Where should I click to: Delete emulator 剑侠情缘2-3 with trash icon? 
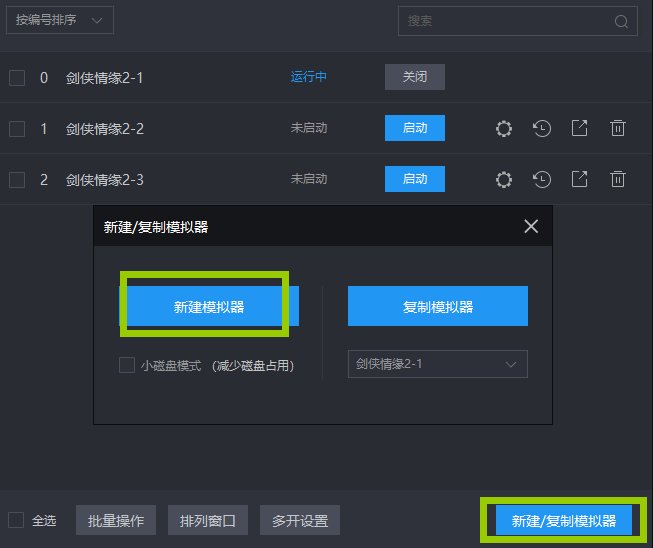click(618, 179)
